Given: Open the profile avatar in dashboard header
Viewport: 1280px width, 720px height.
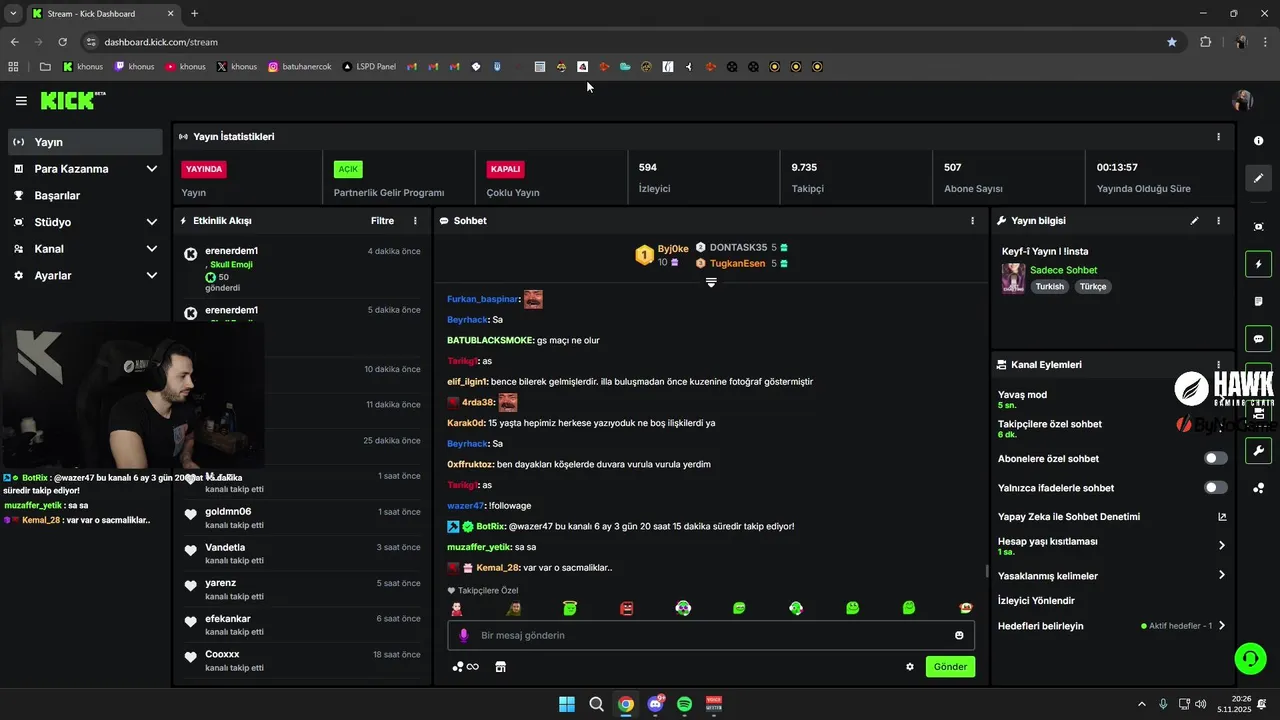Looking at the screenshot, I should (1243, 100).
